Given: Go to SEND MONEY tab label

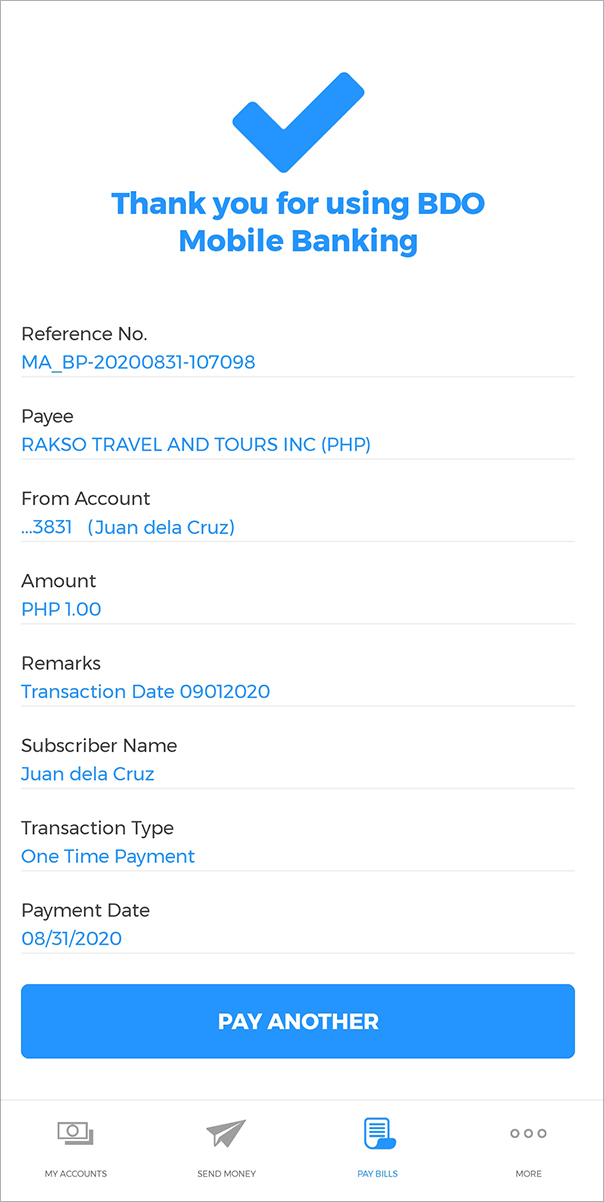Looking at the screenshot, I should tap(226, 1174).
